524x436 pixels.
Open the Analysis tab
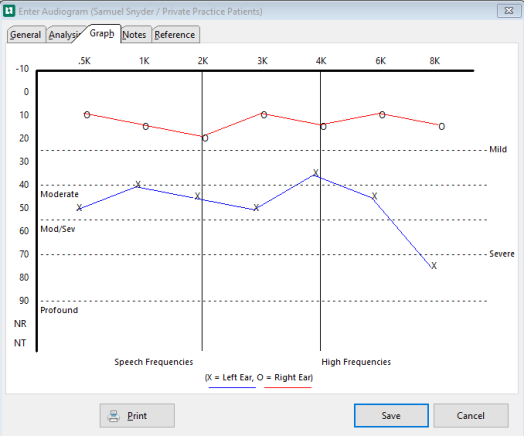point(64,34)
